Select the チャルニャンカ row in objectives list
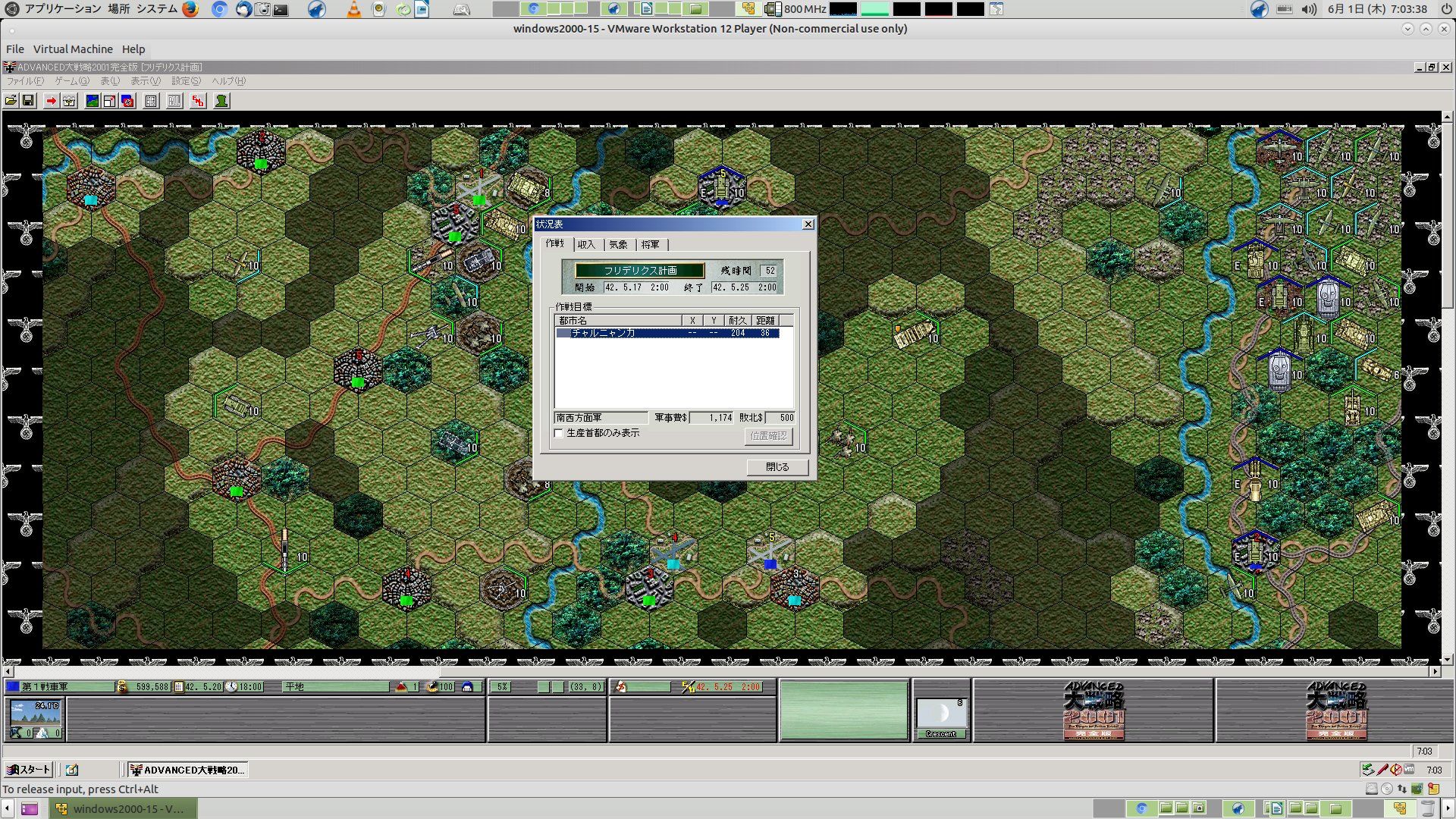 667,333
